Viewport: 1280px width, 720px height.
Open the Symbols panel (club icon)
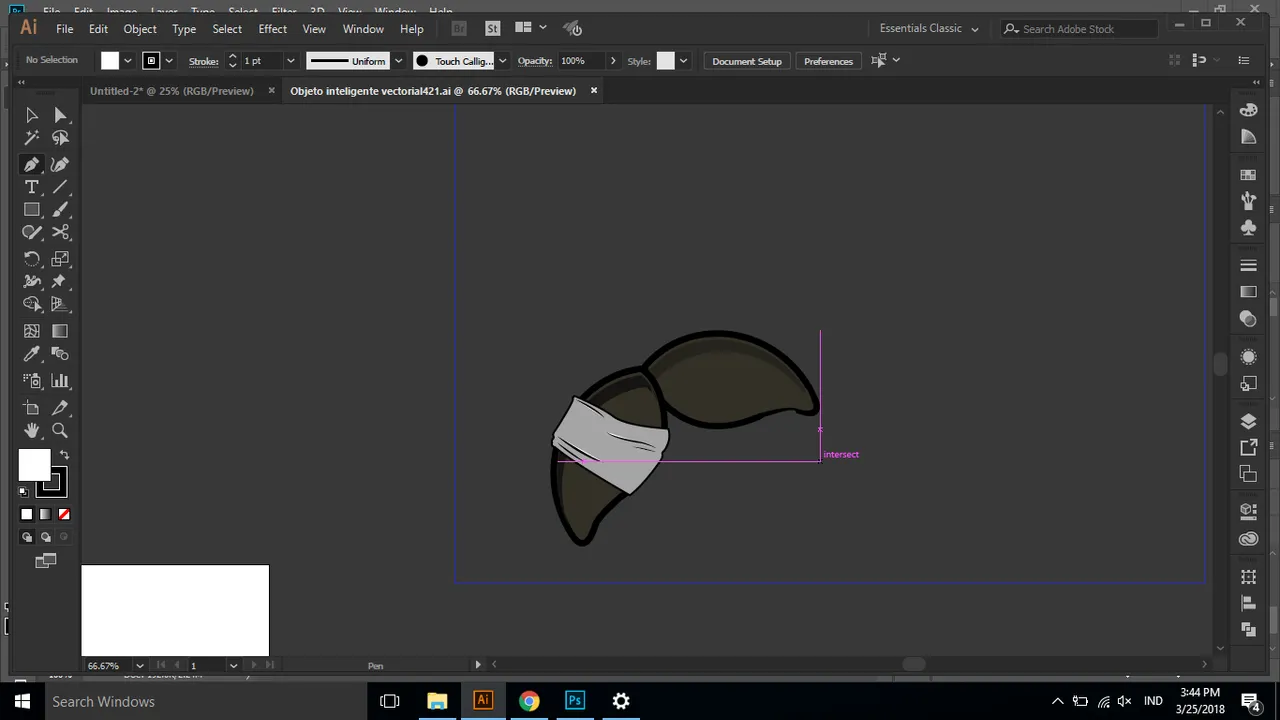pos(1248,228)
